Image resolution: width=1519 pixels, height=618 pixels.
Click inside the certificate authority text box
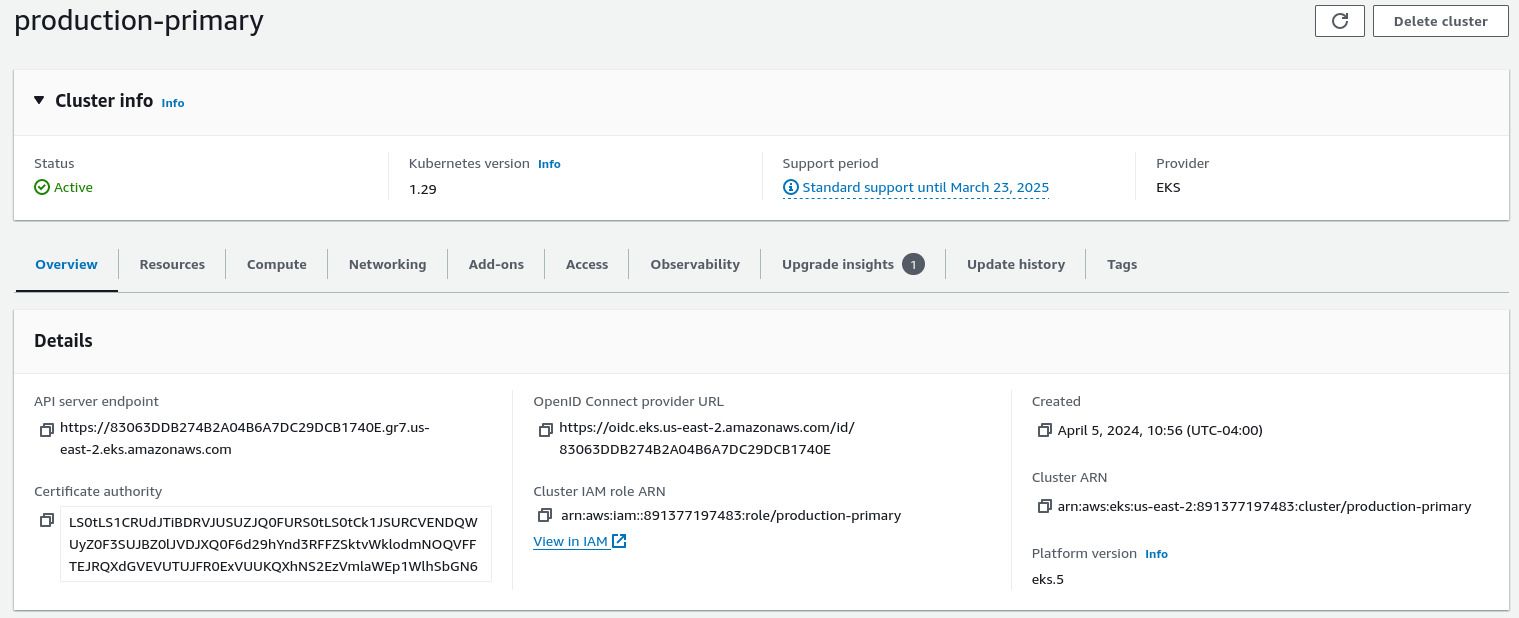point(274,544)
